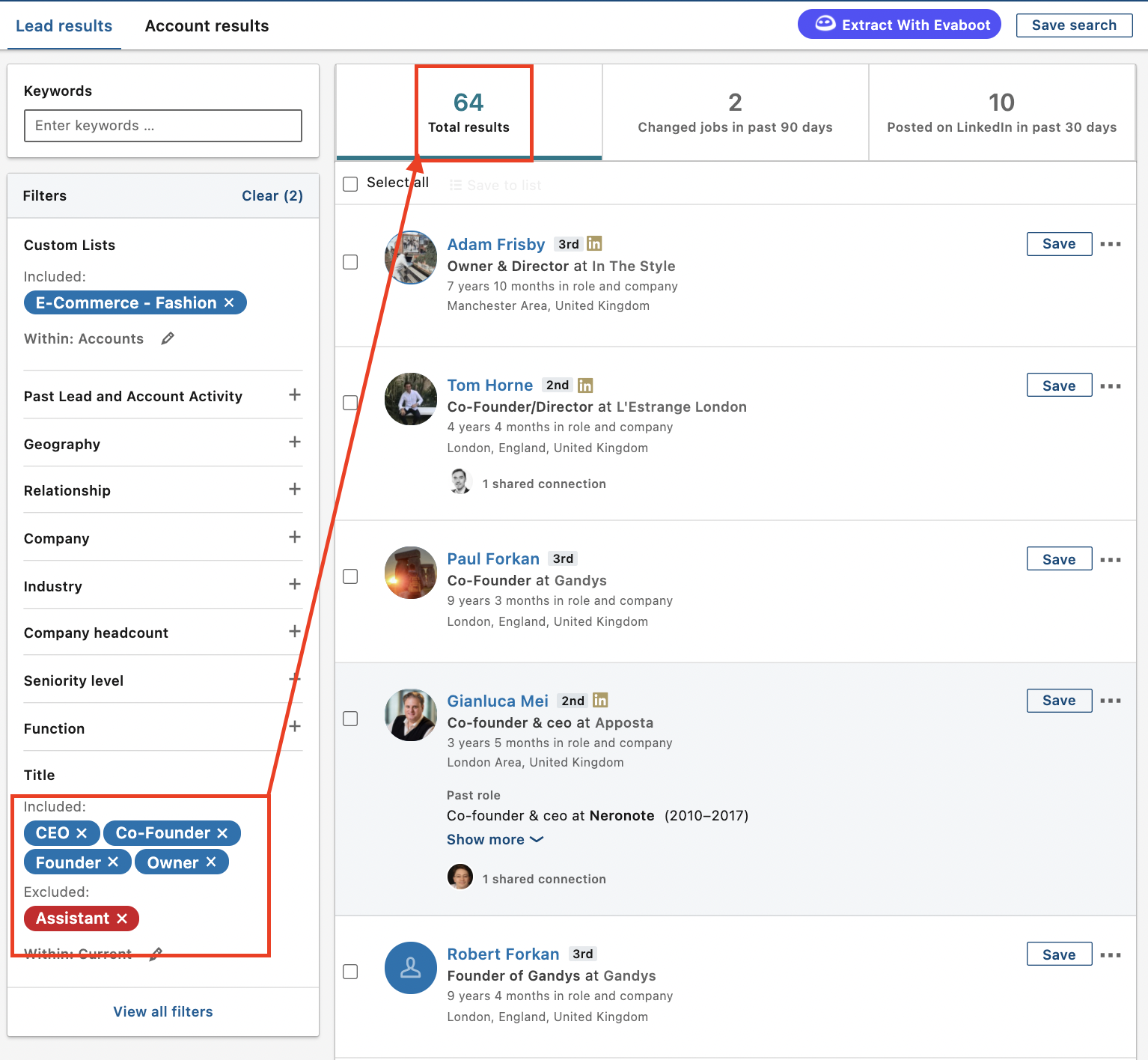Save Adam Frisby as a lead

point(1060,244)
